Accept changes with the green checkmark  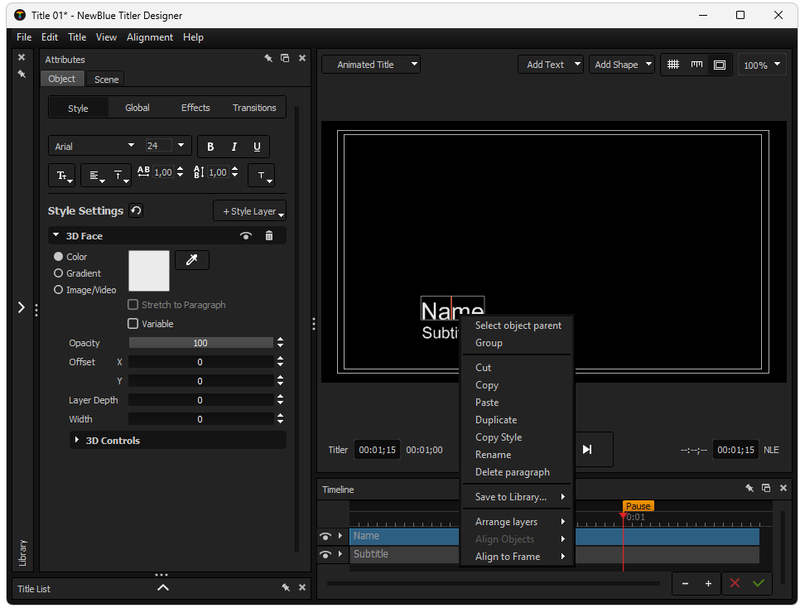758,583
